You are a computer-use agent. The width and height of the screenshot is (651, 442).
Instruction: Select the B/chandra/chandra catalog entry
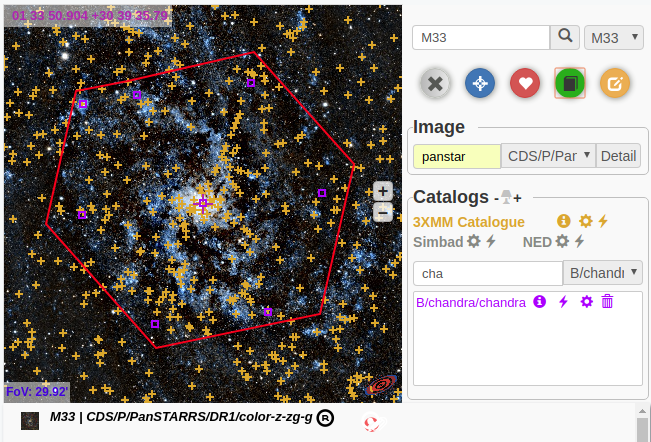coord(470,302)
